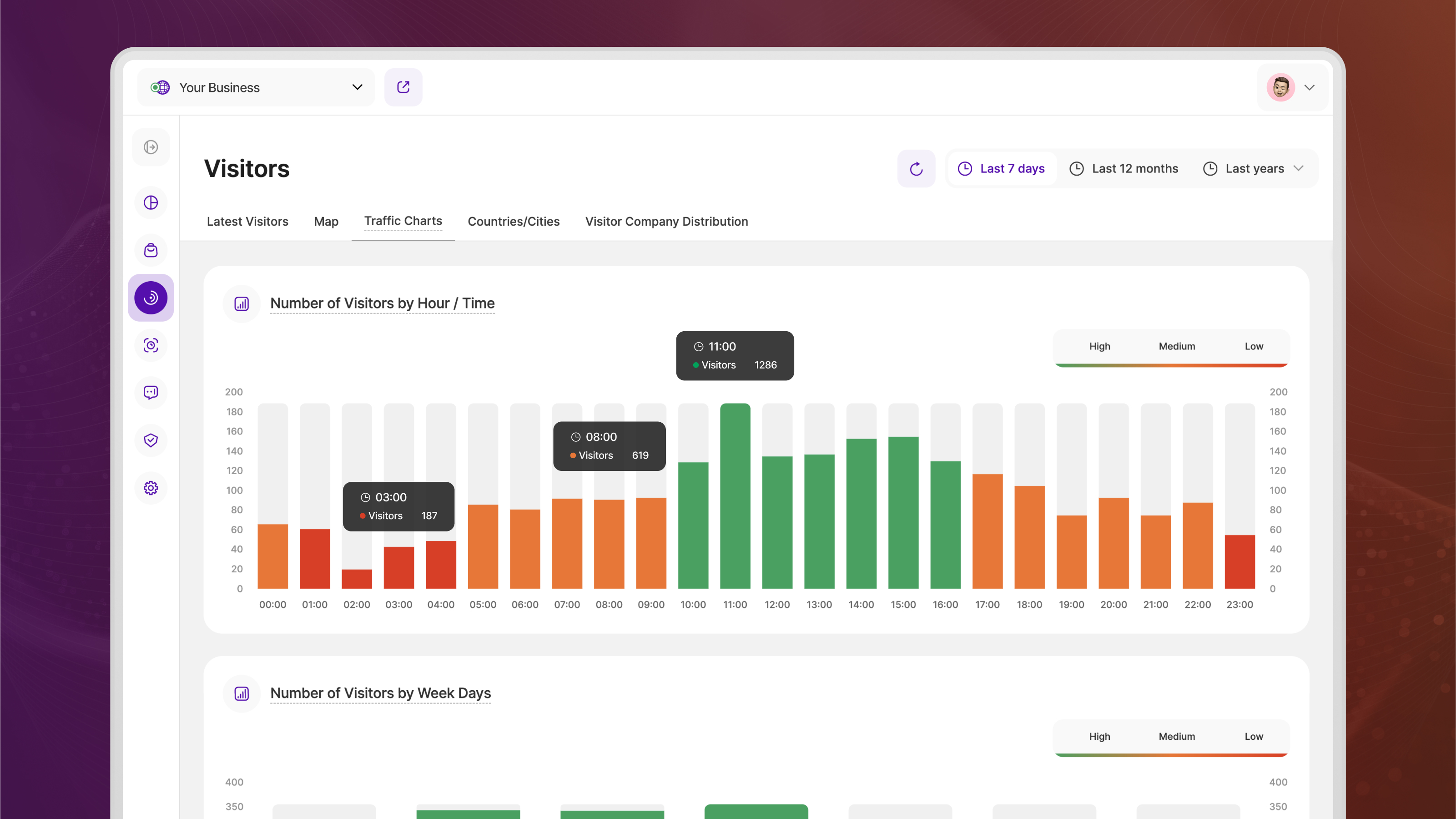Open the shopping bag sidebar icon
The height and width of the screenshot is (819, 1456).
tap(151, 250)
